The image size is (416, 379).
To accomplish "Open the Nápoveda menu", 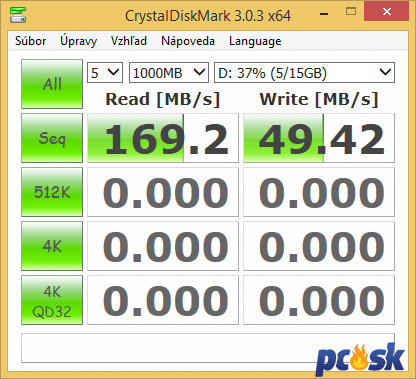I will [188, 41].
